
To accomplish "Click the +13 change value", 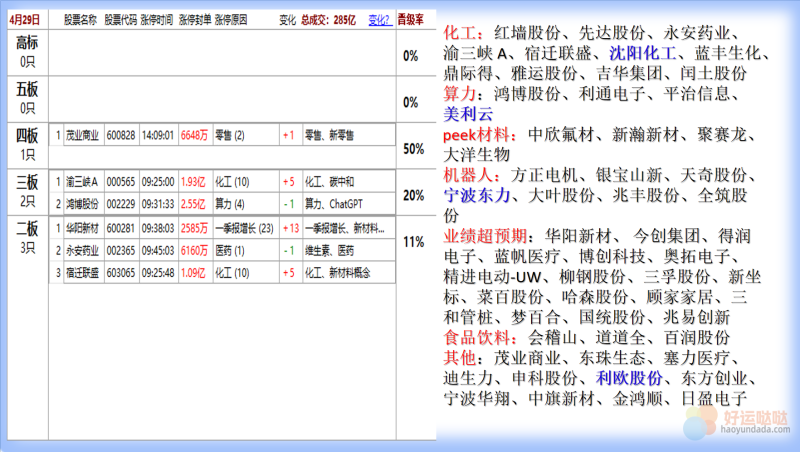I will (291, 228).
